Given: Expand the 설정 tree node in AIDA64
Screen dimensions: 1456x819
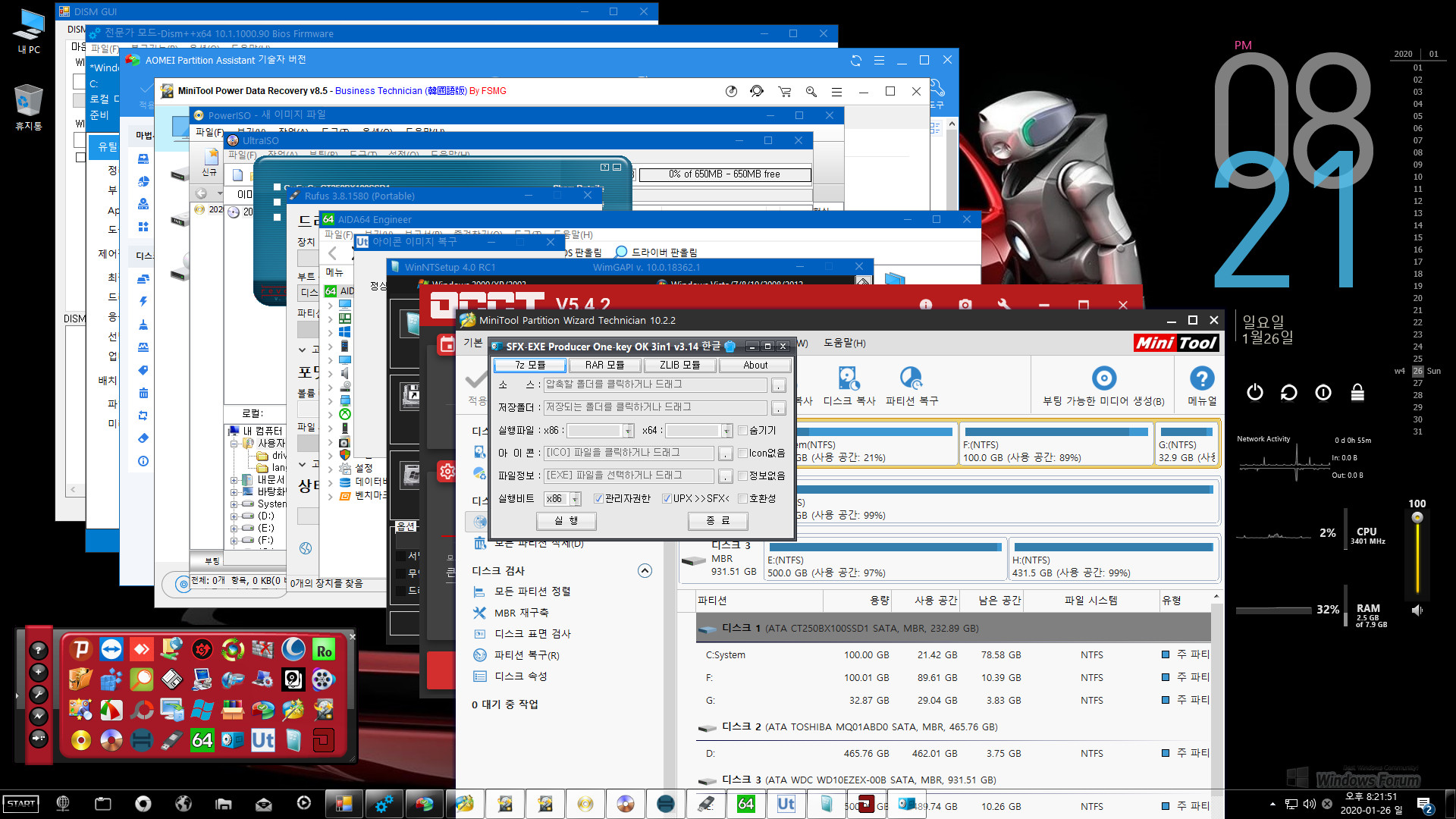Looking at the screenshot, I should pos(330,469).
